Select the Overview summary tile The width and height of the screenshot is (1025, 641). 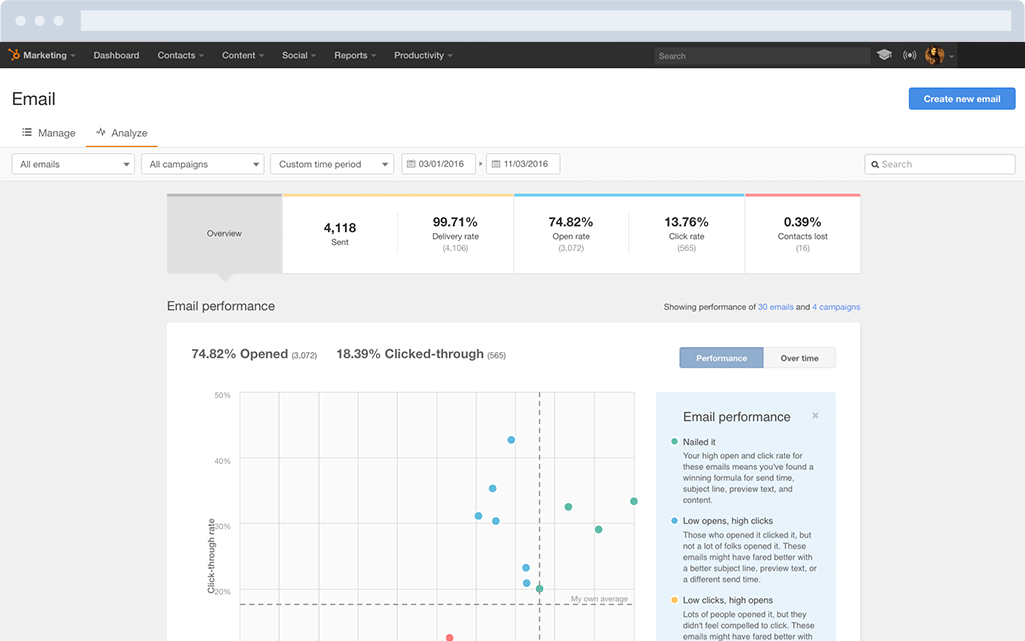[x=224, y=232]
